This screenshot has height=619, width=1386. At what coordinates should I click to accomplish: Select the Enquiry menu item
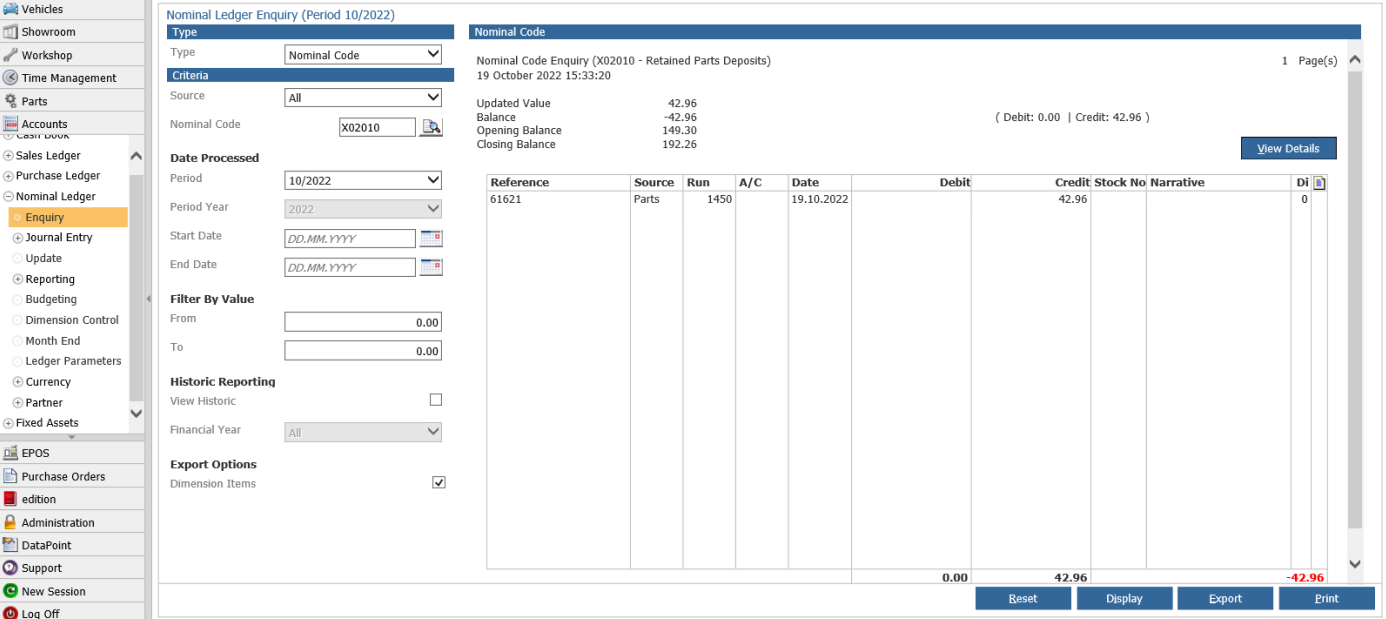(x=68, y=217)
